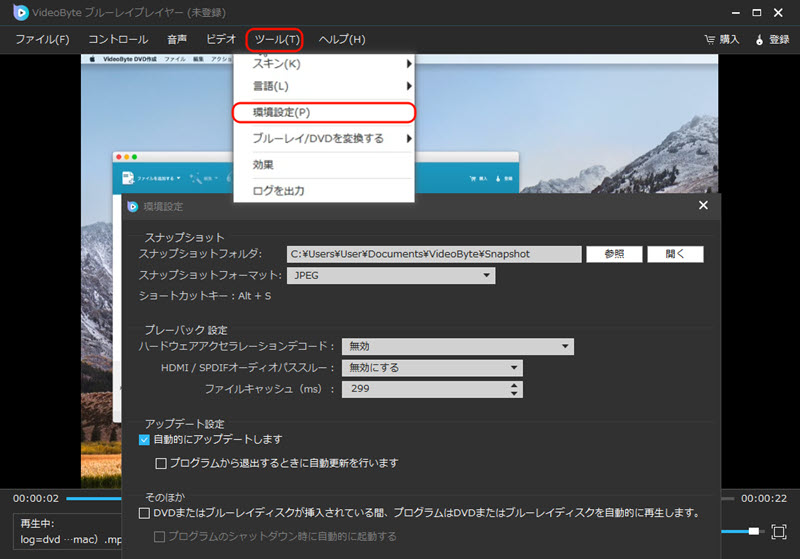Screen dimensions: 800x559
Task: Expand the スキン(K) submenu
Action: (324, 64)
